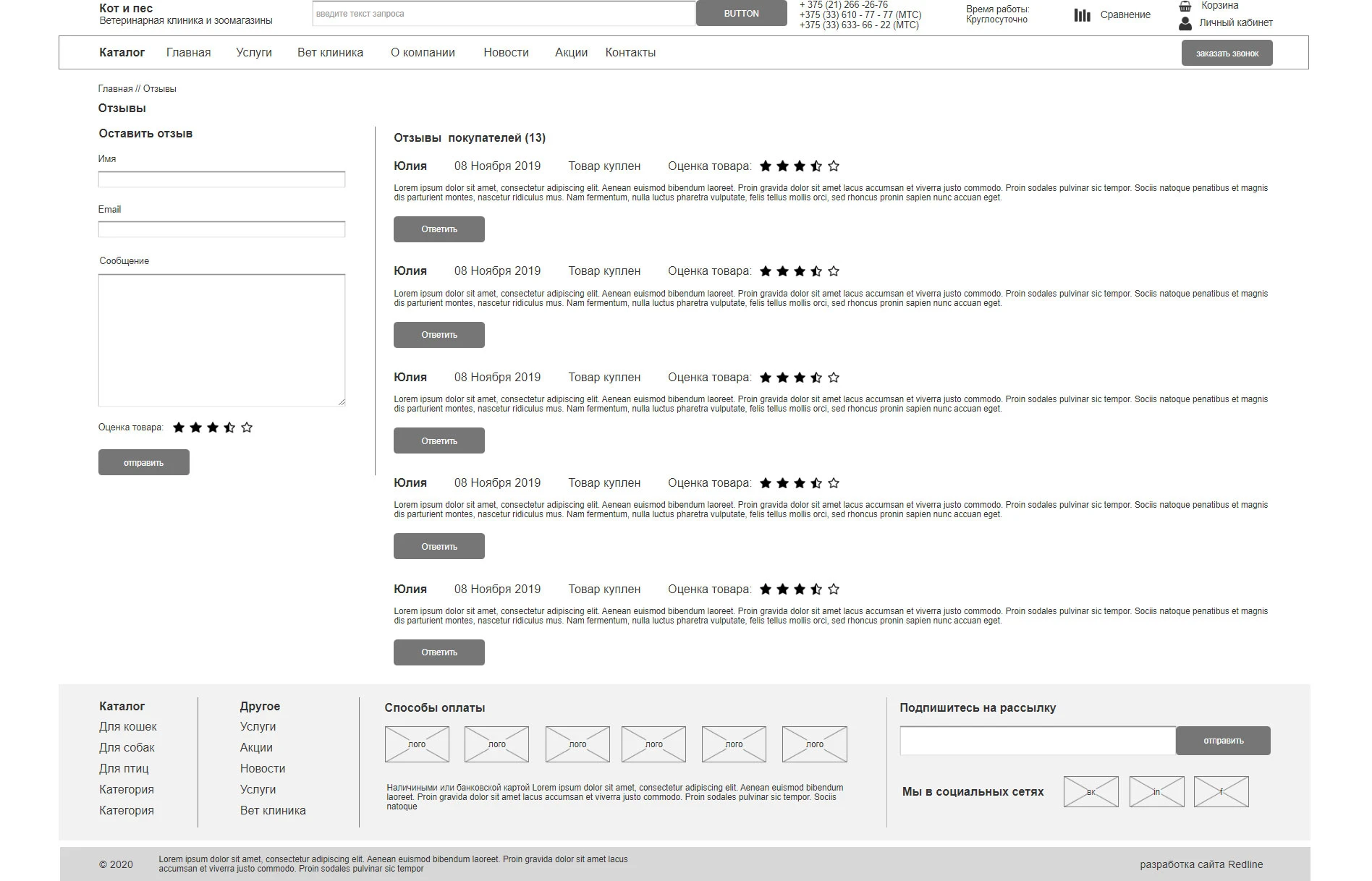
Task: Click the third payment logo placeholder
Action: click(x=577, y=744)
